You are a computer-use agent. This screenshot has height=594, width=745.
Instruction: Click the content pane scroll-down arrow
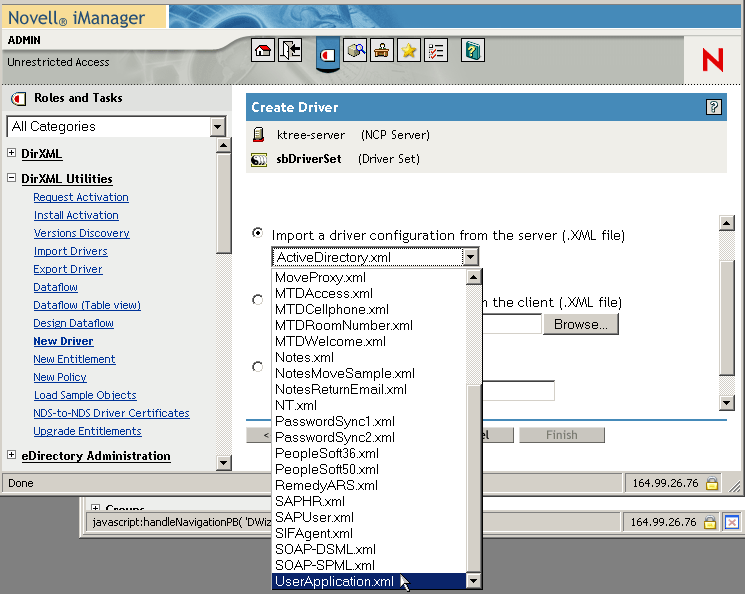[x=727, y=403]
